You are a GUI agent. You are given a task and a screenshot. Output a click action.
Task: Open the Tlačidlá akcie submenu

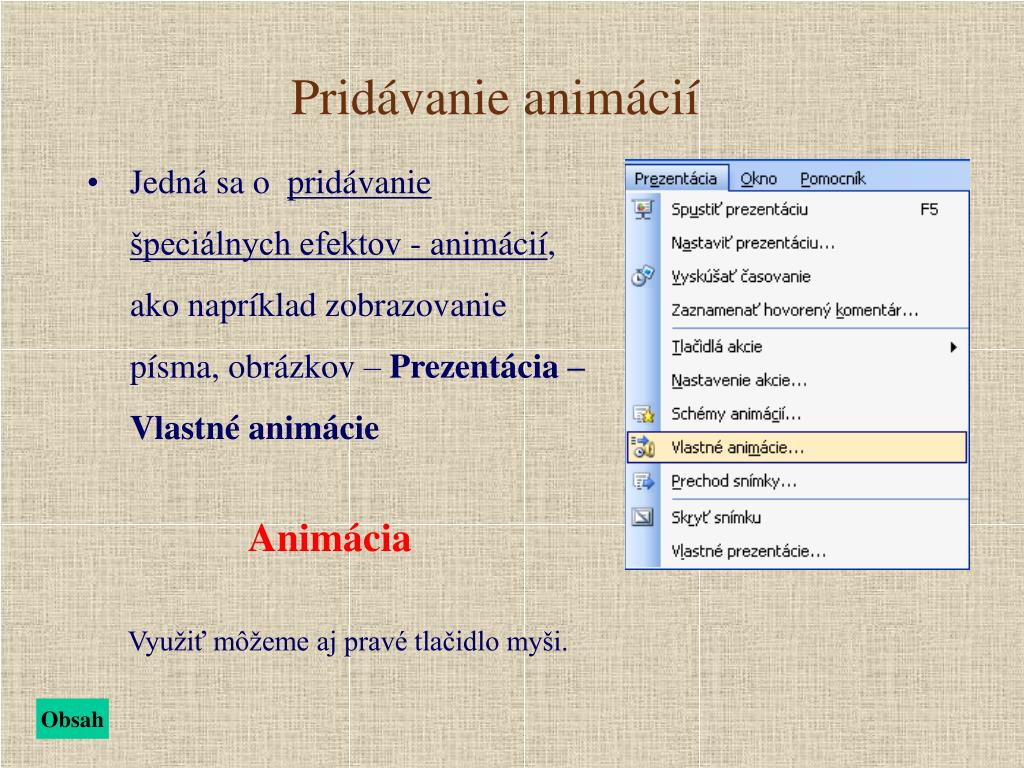click(x=797, y=347)
